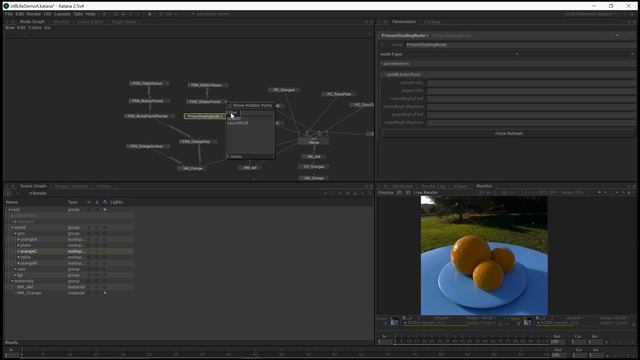Image resolution: width=640 pixels, height=360 pixels.
Task: Collapse the materials group
Action: [12, 281]
